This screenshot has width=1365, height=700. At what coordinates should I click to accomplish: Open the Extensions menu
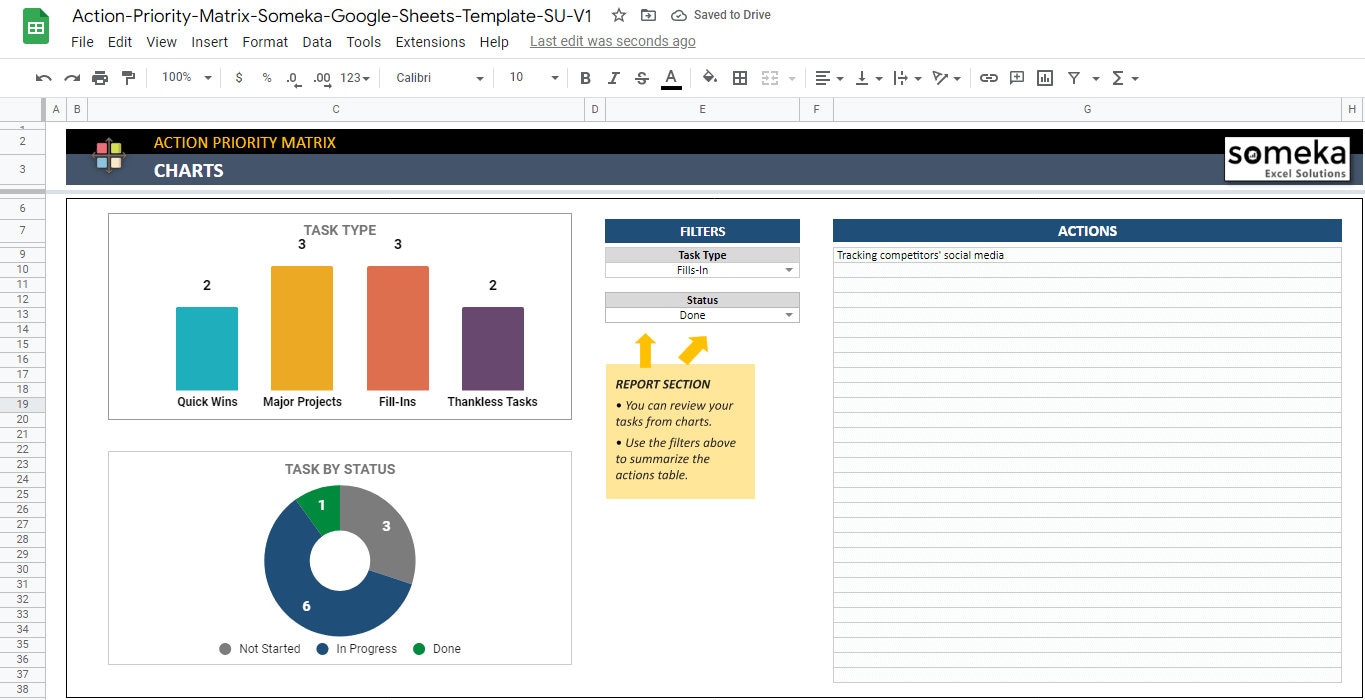point(430,42)
